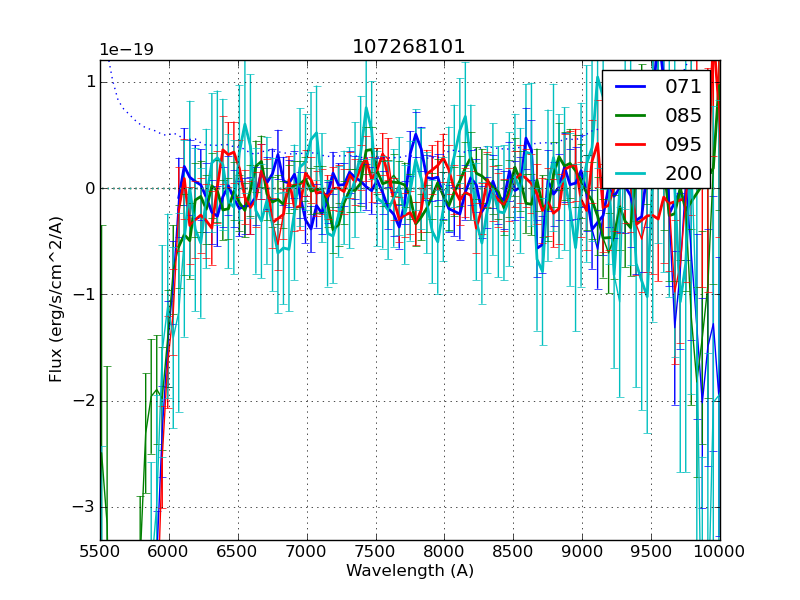Click the 6500 x-axis tick label
This screenshot has width=800, height=600.
pyautogui.click(x=238, y=551)
